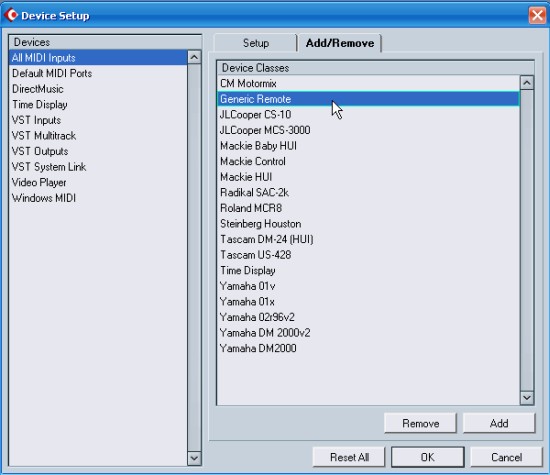This screenshot has height=475, width=550.
Task: Click the Device Classes scroll-up arrow
Action: [x=526, y=83]
